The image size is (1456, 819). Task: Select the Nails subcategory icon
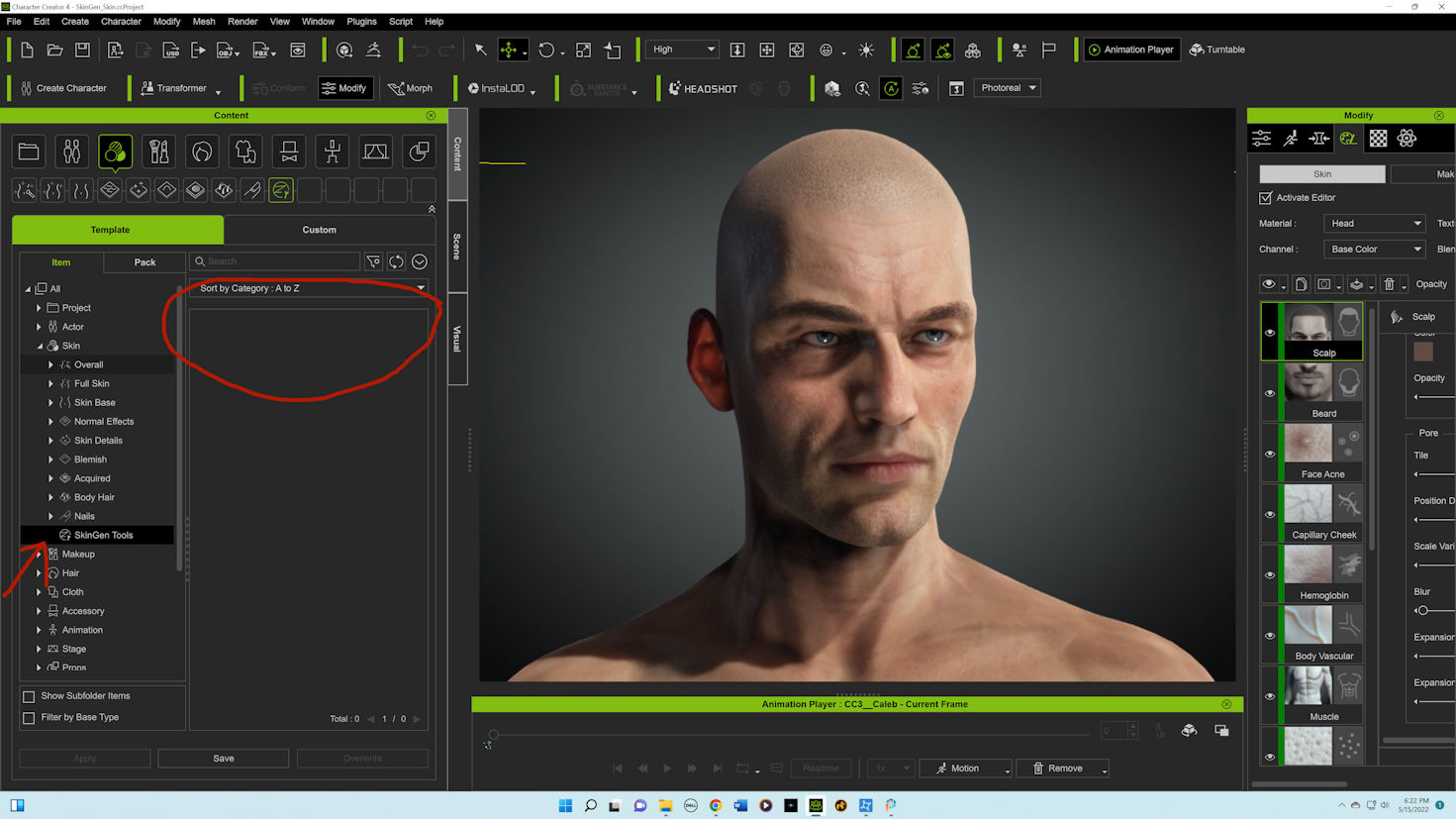coord(252,189)
